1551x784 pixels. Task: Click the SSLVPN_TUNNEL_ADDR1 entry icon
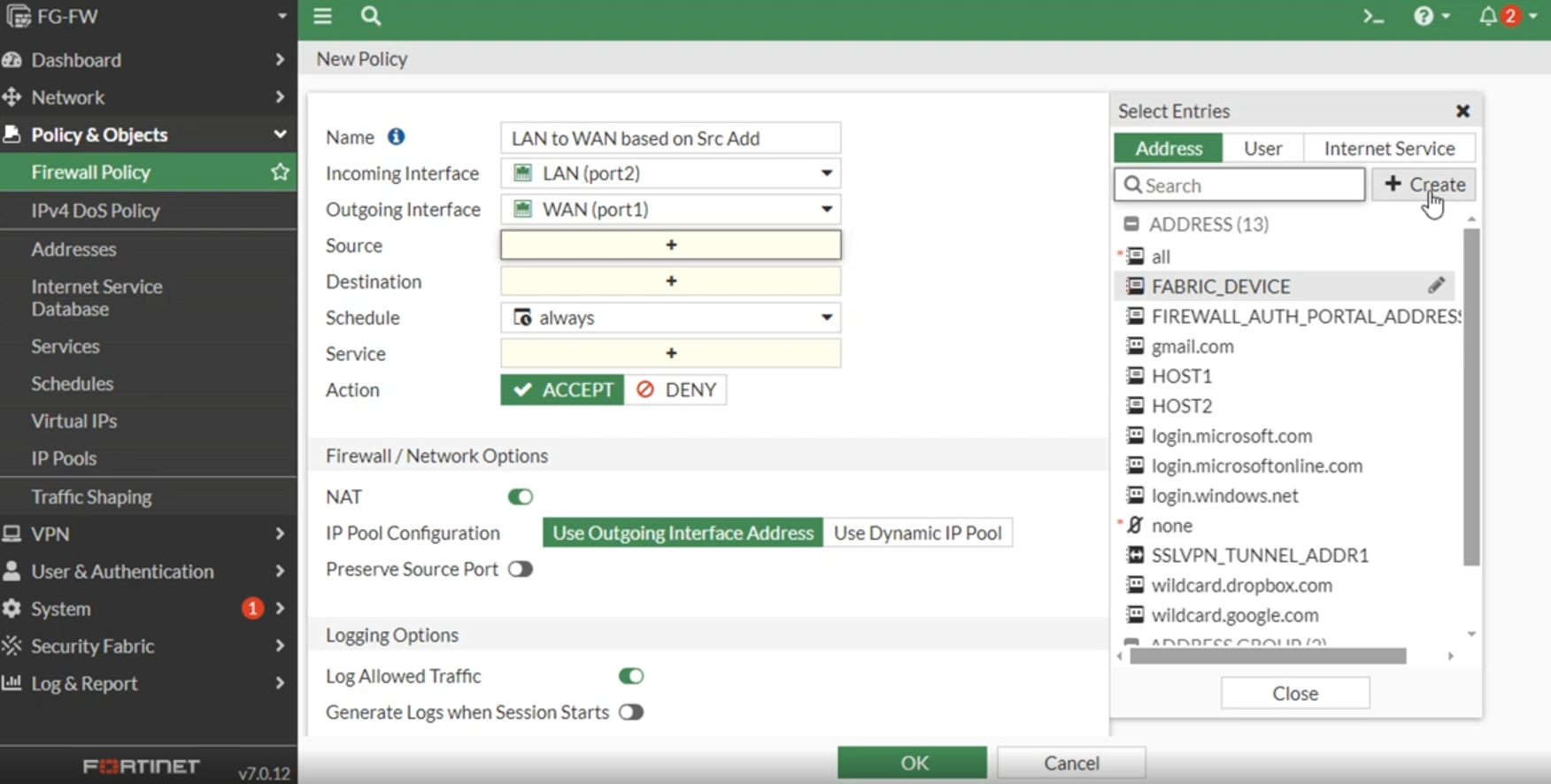coord(1135,555)
